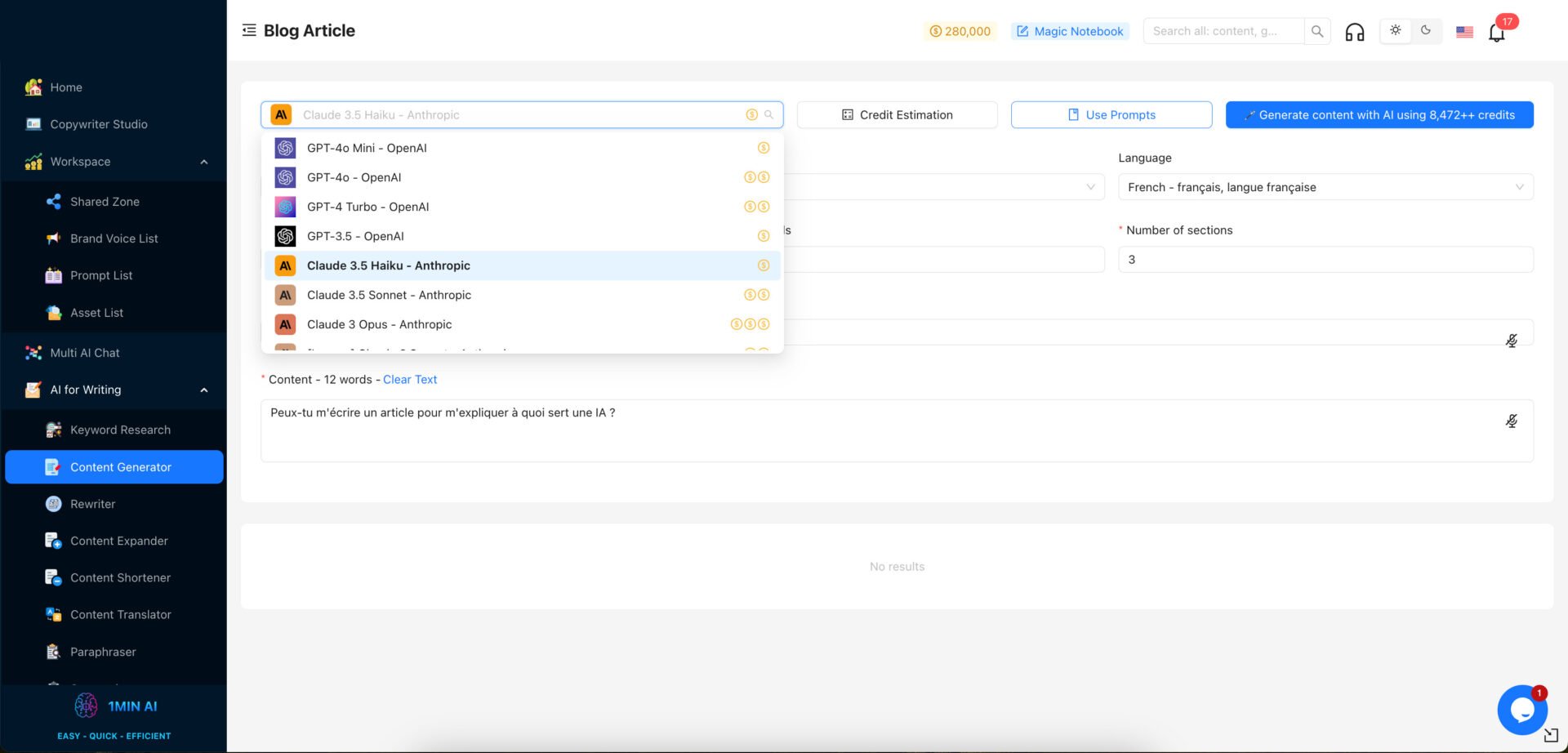Click the AI model combo box

pos(522,115)
